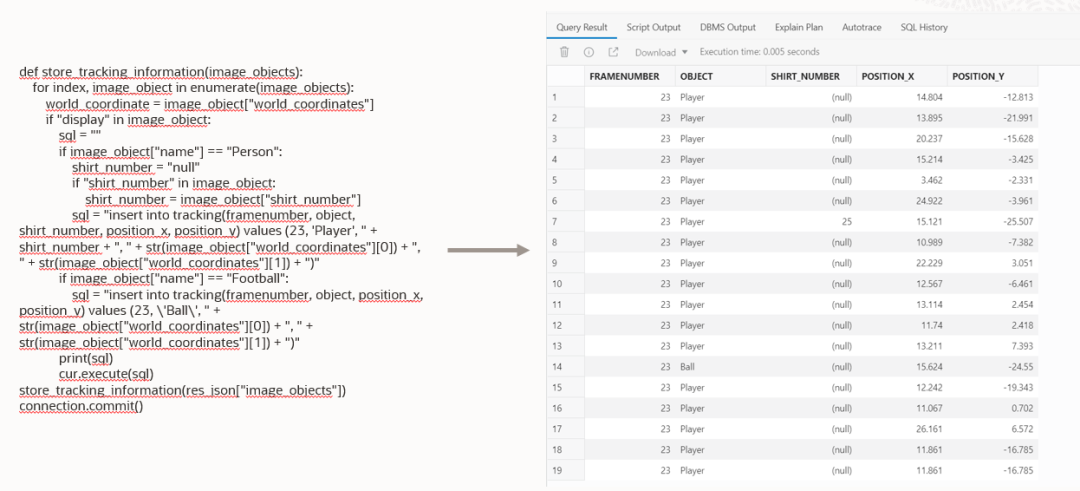Select the Autotrace tab
Image resolution: width=1080 pixels, height=491 pixels.
[862, 27]
